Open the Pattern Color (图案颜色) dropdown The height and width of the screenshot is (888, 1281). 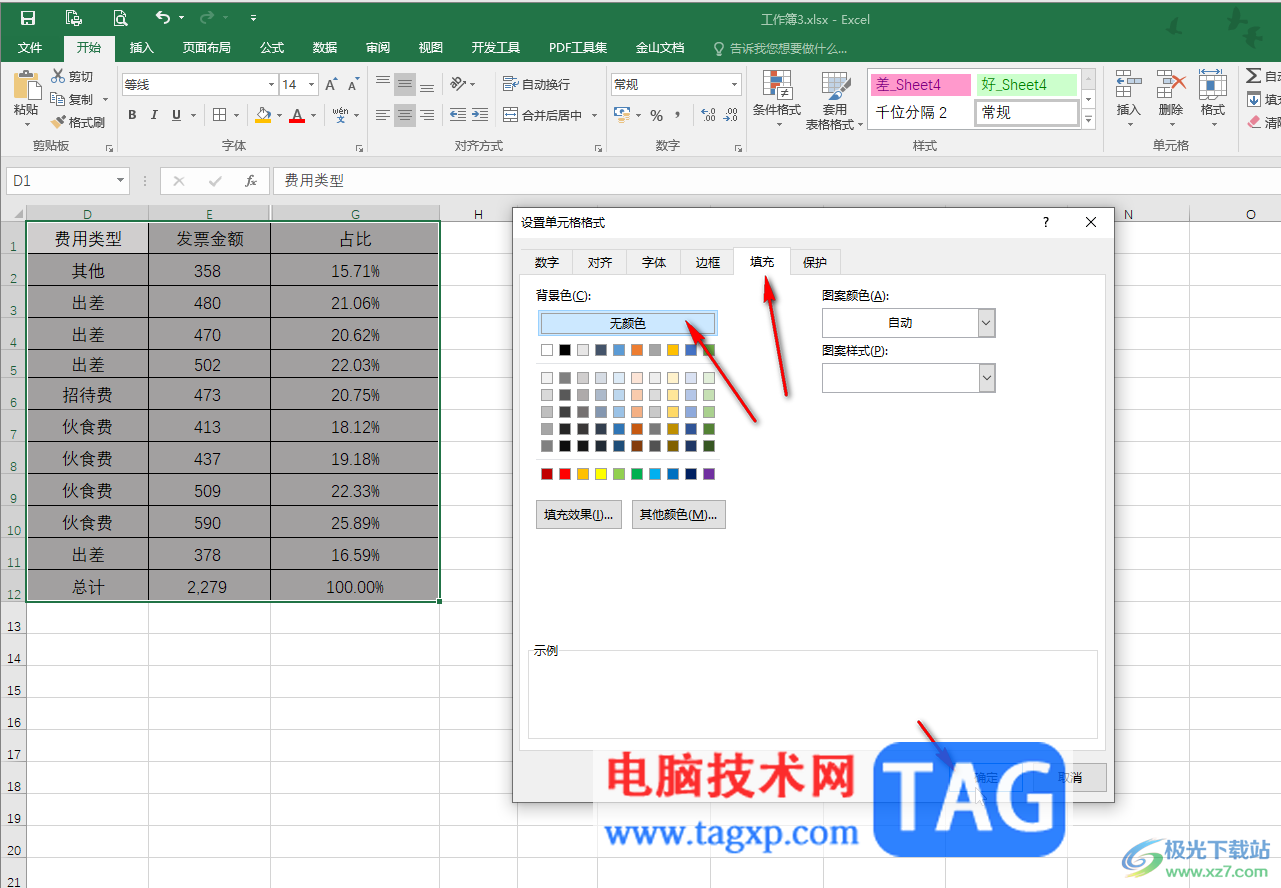point(987,323)
